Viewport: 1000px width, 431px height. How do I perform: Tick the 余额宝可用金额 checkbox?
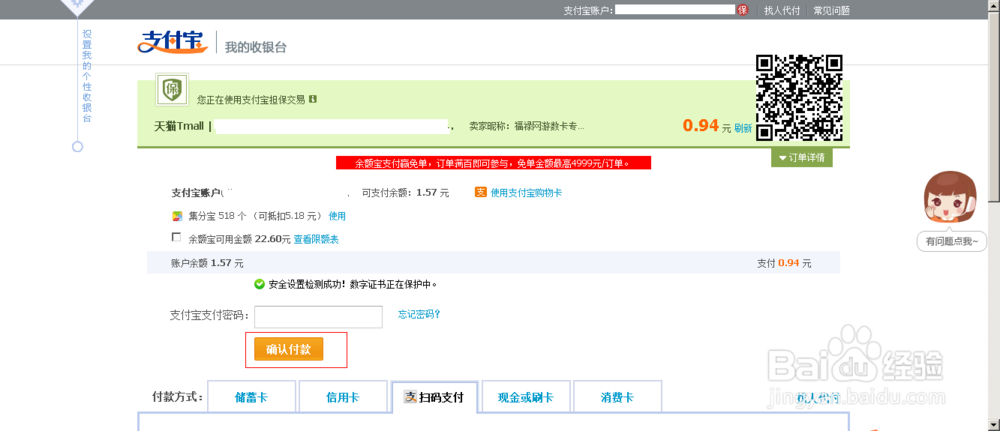(177, 237)
